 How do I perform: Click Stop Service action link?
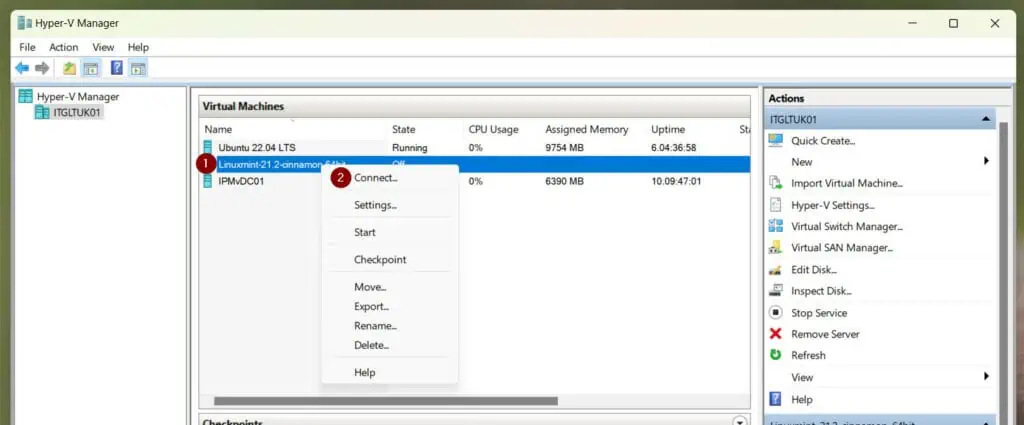819,313
